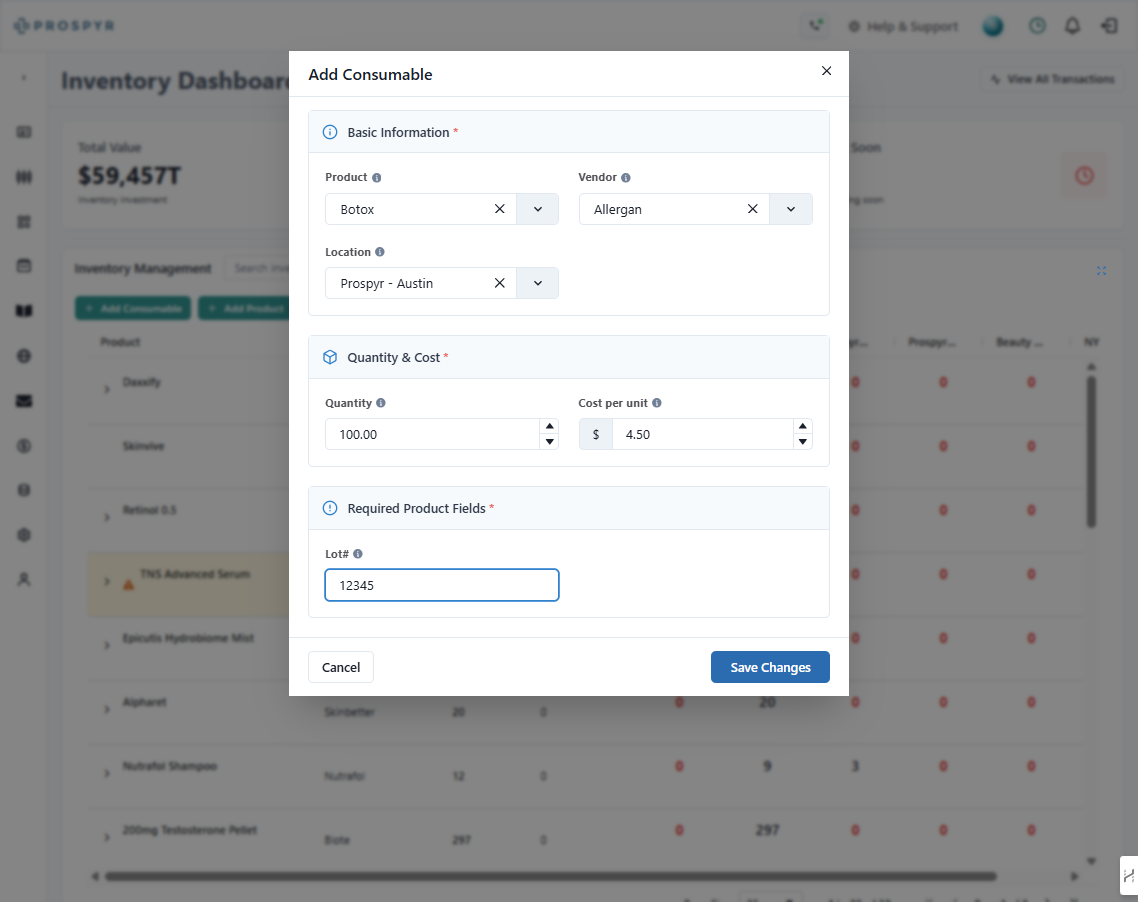1138x902 pixels.
Task: Expand the TNS Advanced Serum row
Action: coord(107,581)
